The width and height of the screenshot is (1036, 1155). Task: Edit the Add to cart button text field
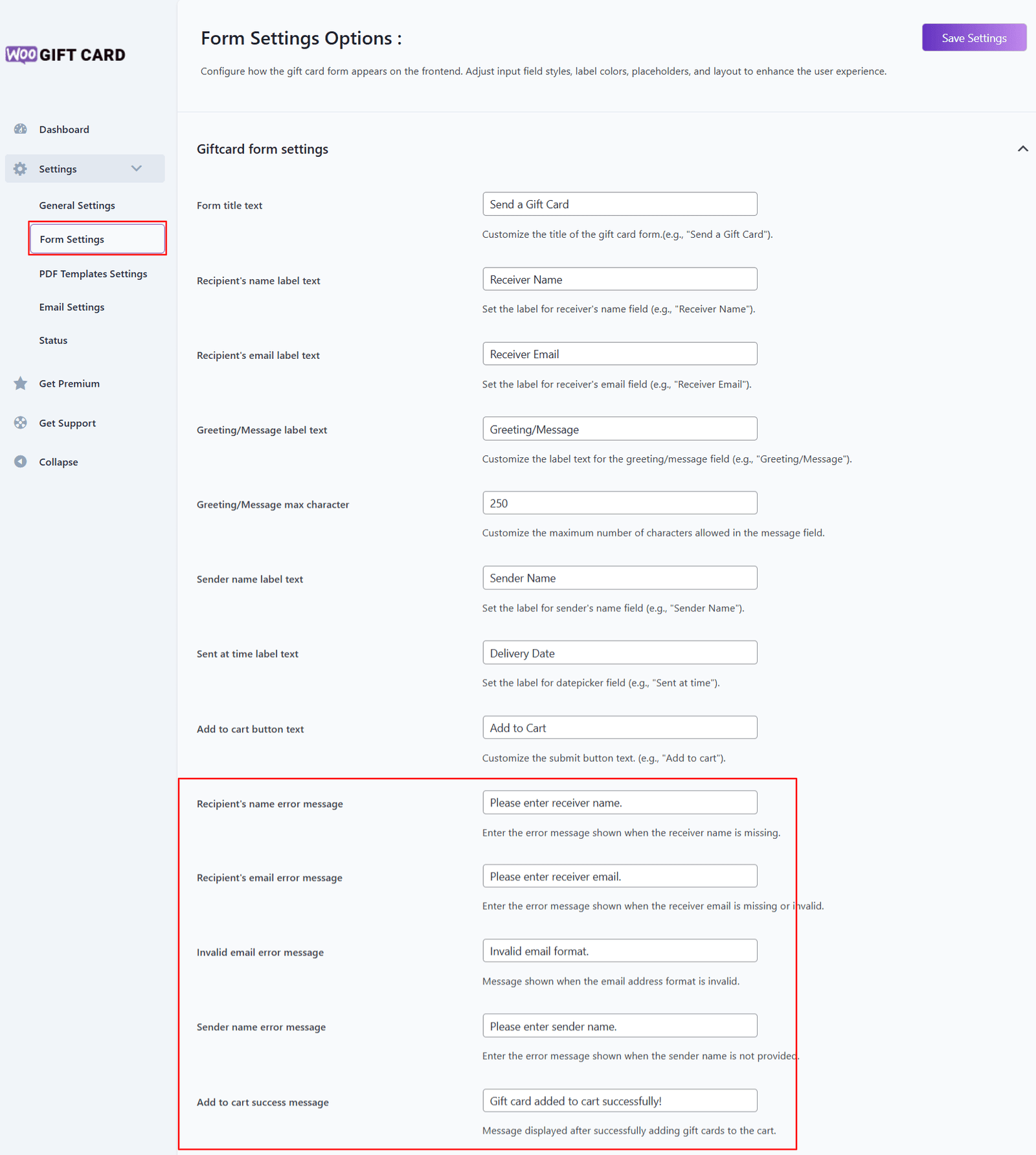[x=619, y=728]
